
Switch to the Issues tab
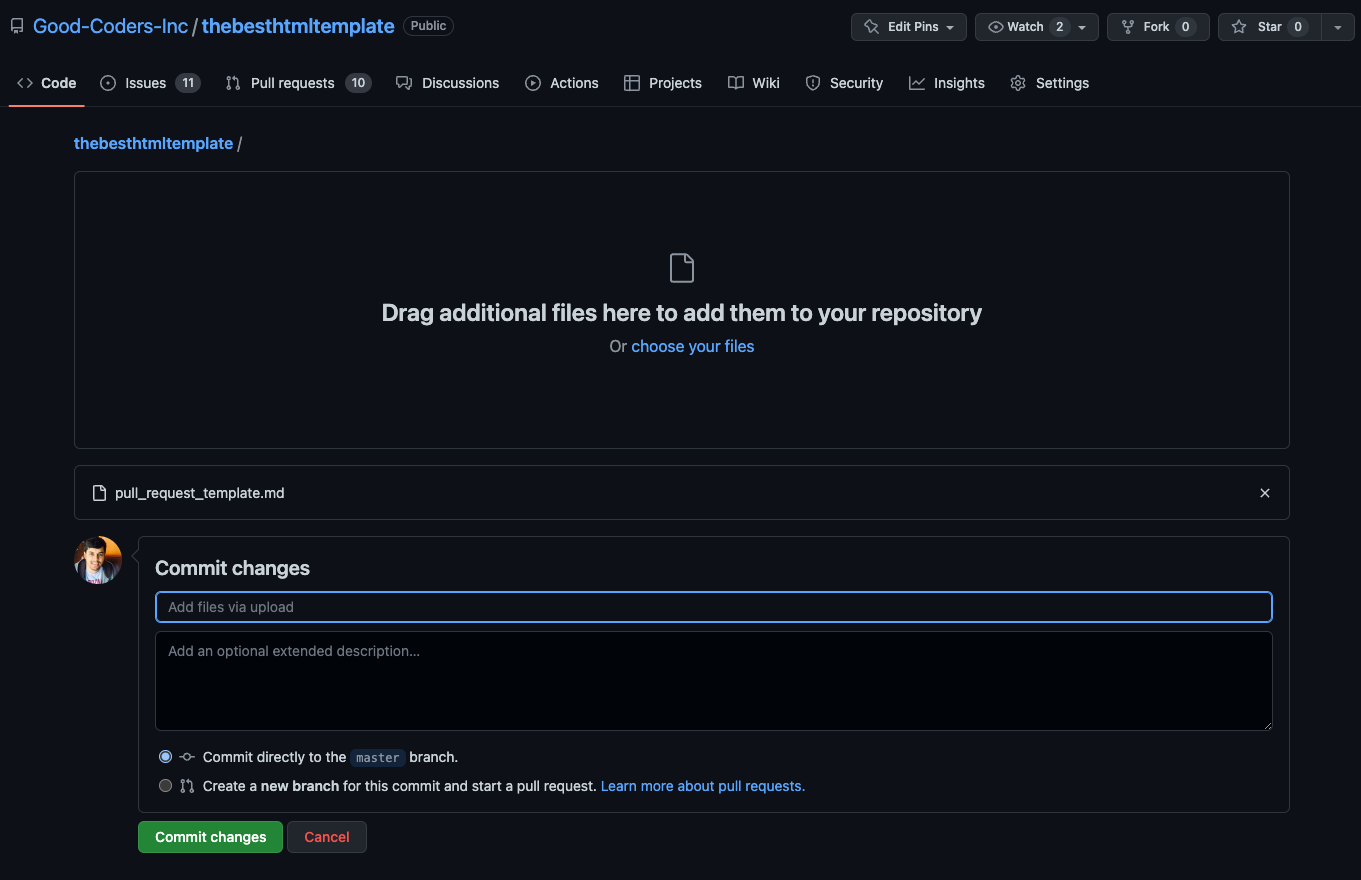(x=150, y=83)
